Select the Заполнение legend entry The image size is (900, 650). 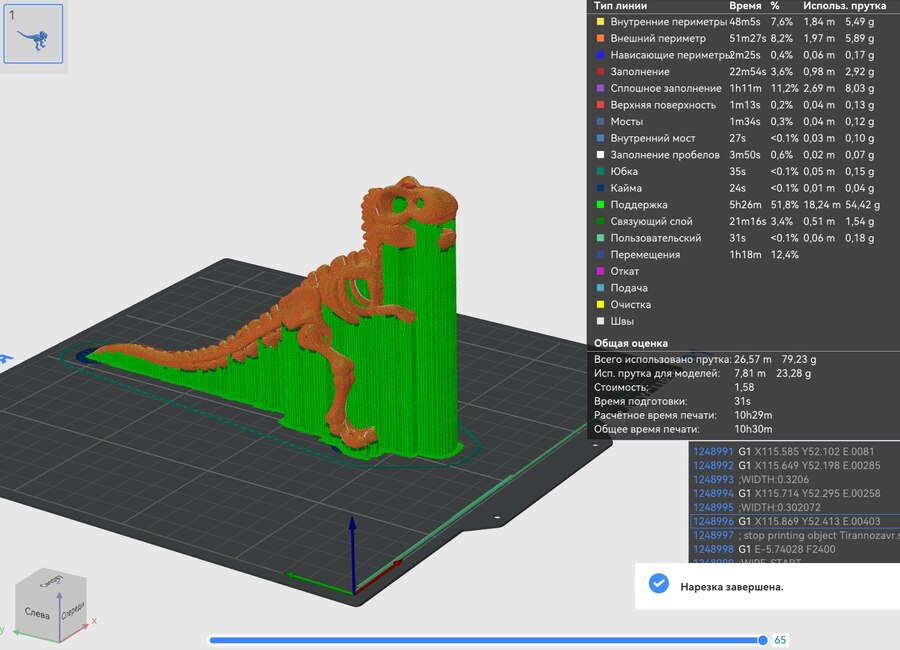coord(640,71)
